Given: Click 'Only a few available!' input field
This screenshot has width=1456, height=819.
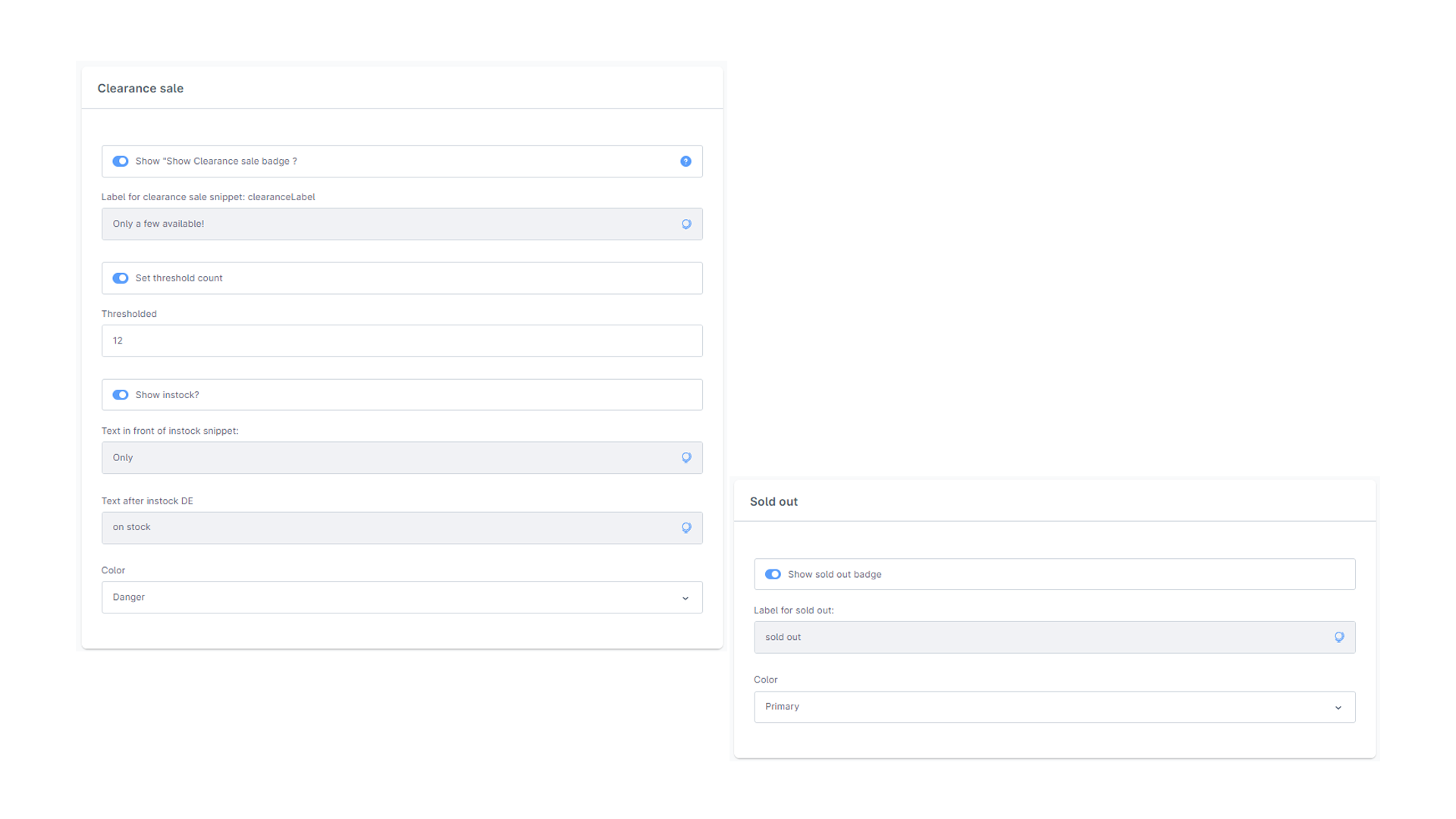Looking at the screenshot, I should coord(402,224).
